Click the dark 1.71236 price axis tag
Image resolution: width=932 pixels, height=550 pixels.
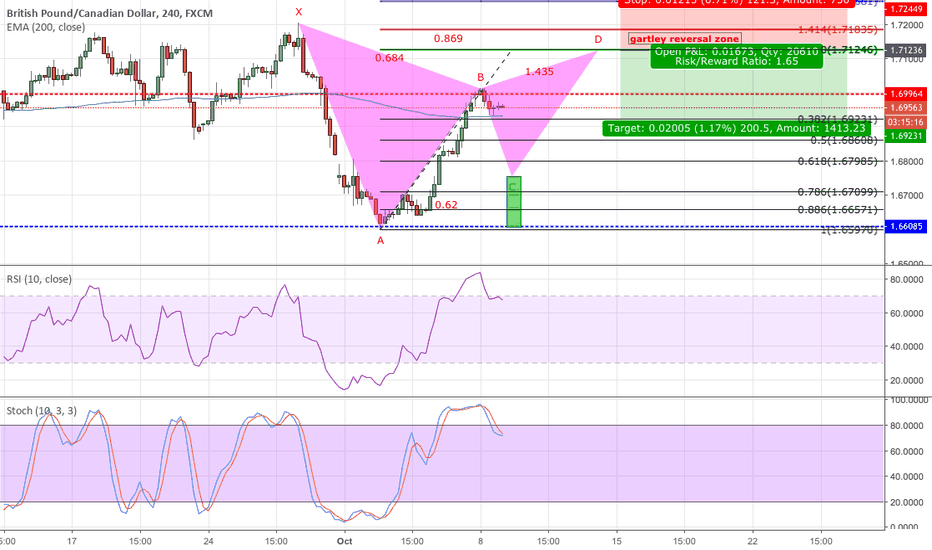(x=906, y=50)
